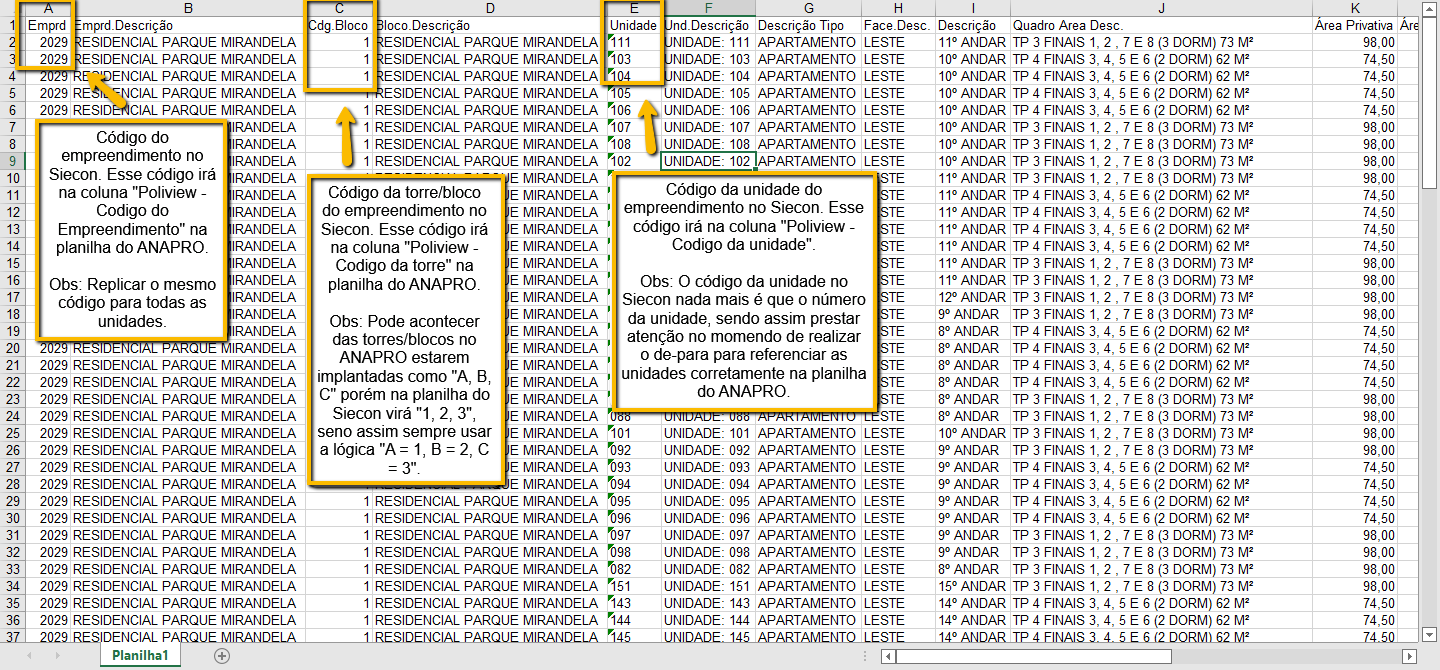This screenshot has height=670, width=1440.
Task: Select the Área Privativa header cell
Action: point(1354,25)
